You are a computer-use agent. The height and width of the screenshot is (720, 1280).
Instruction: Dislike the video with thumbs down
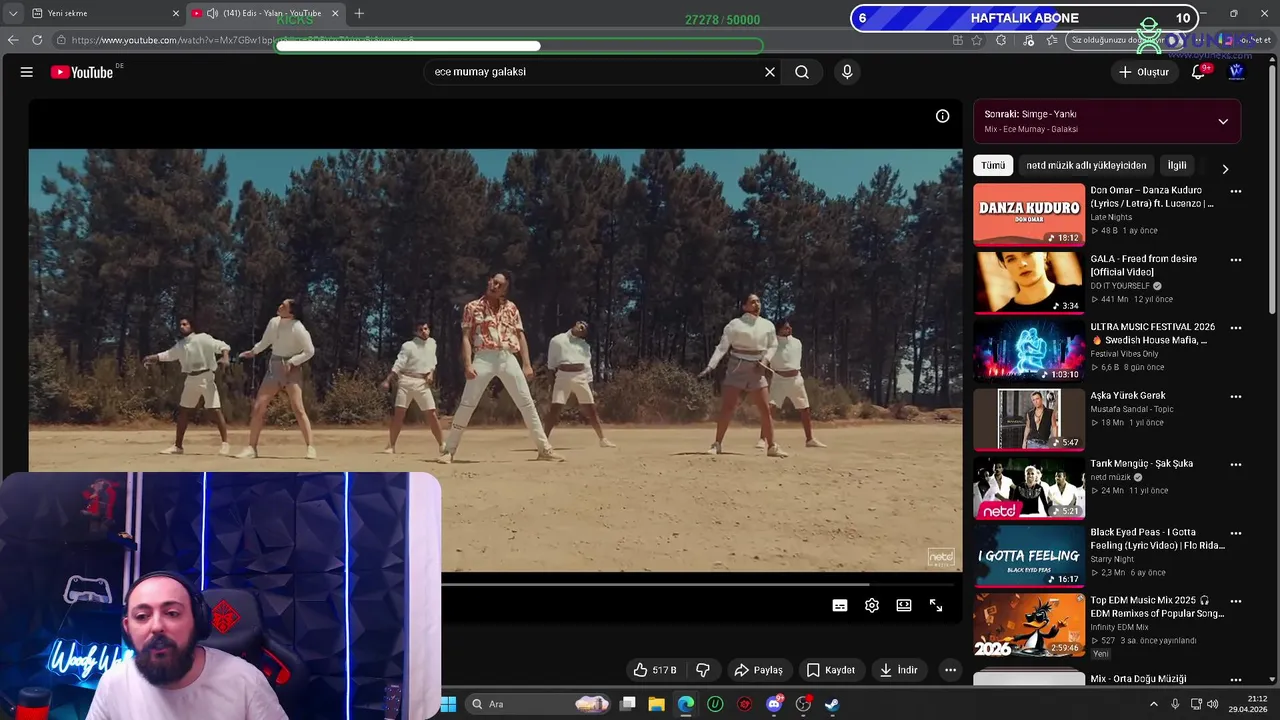click(703, 670)
